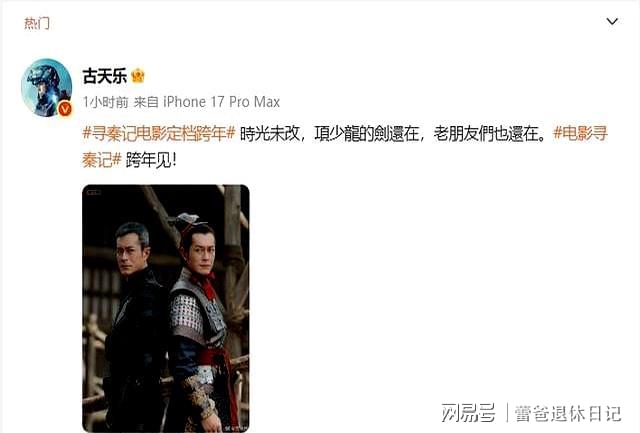
Task: Click the armored warrior in photo
Action: [200, 322]
